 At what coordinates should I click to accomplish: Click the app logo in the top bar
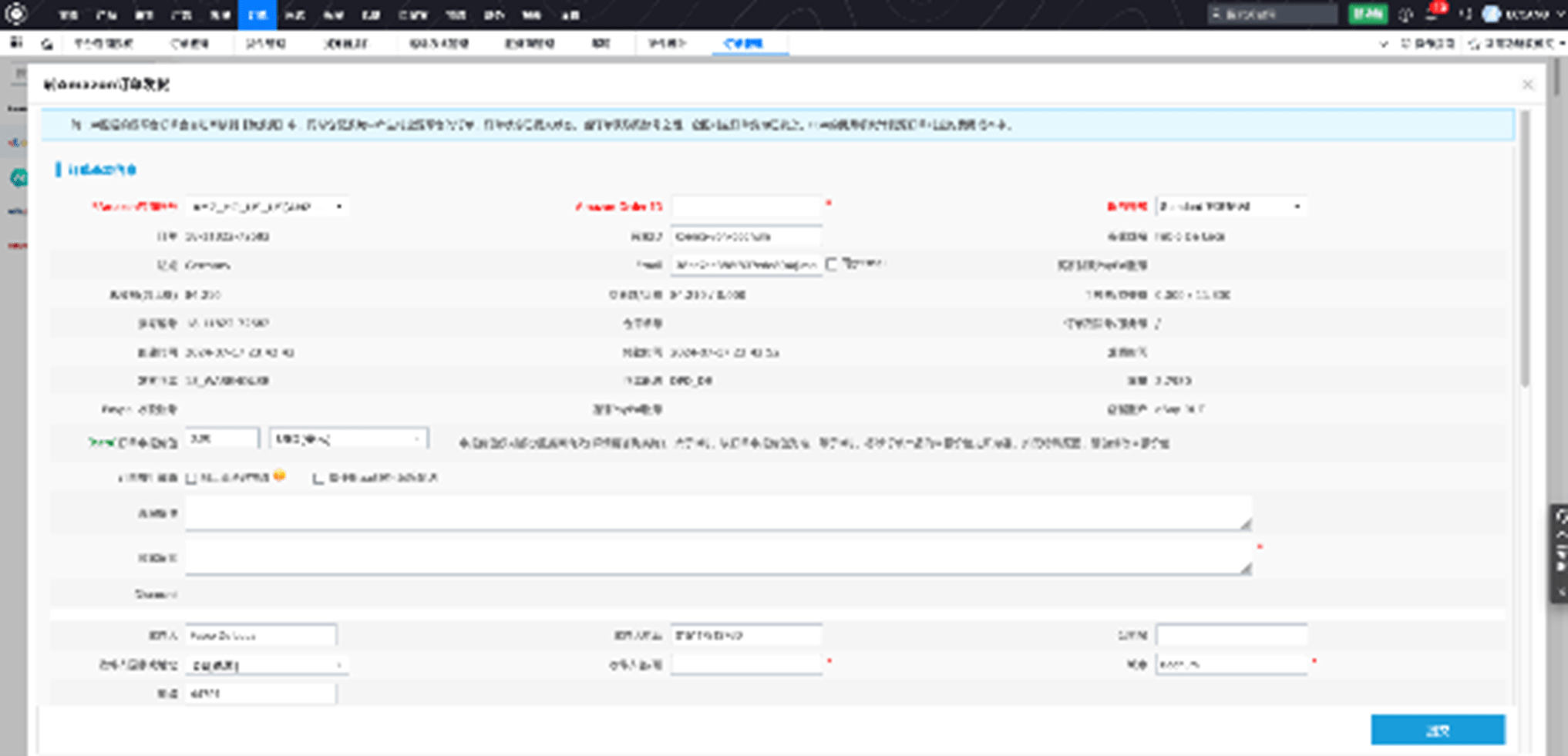pyautogui.click(x=16, y=14)
